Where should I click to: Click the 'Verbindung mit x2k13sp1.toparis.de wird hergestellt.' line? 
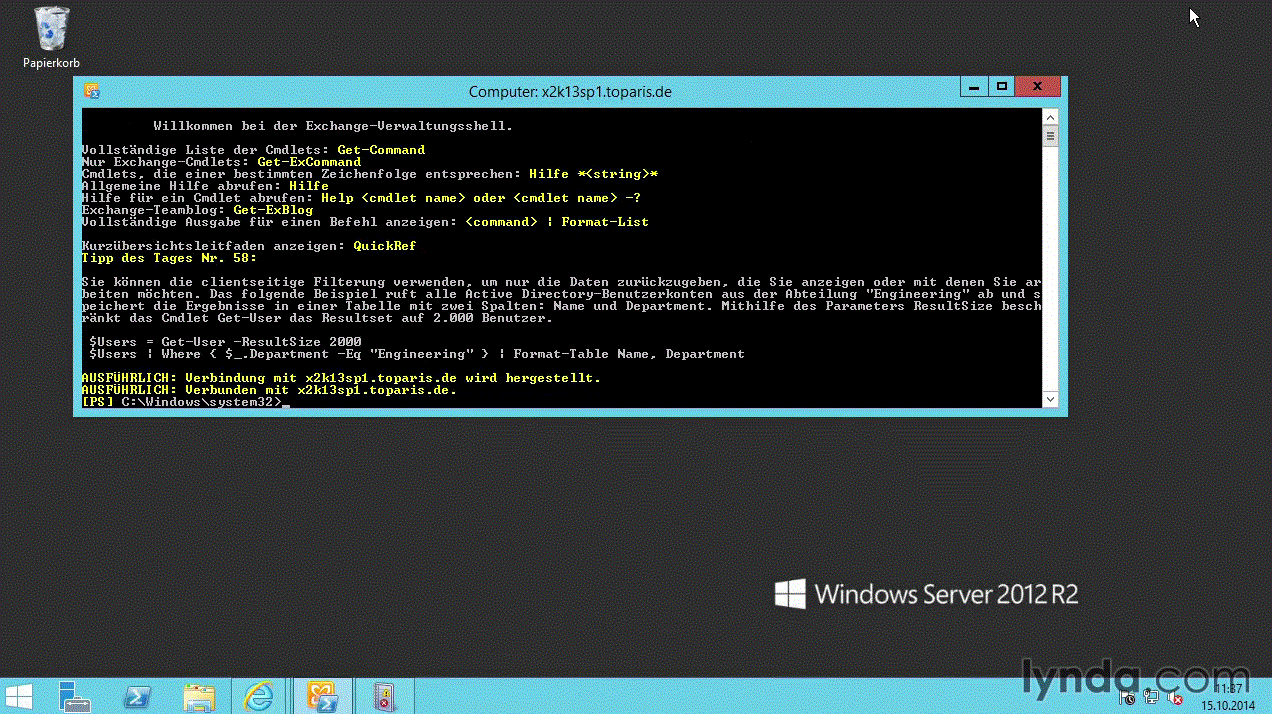coord(341,378)
